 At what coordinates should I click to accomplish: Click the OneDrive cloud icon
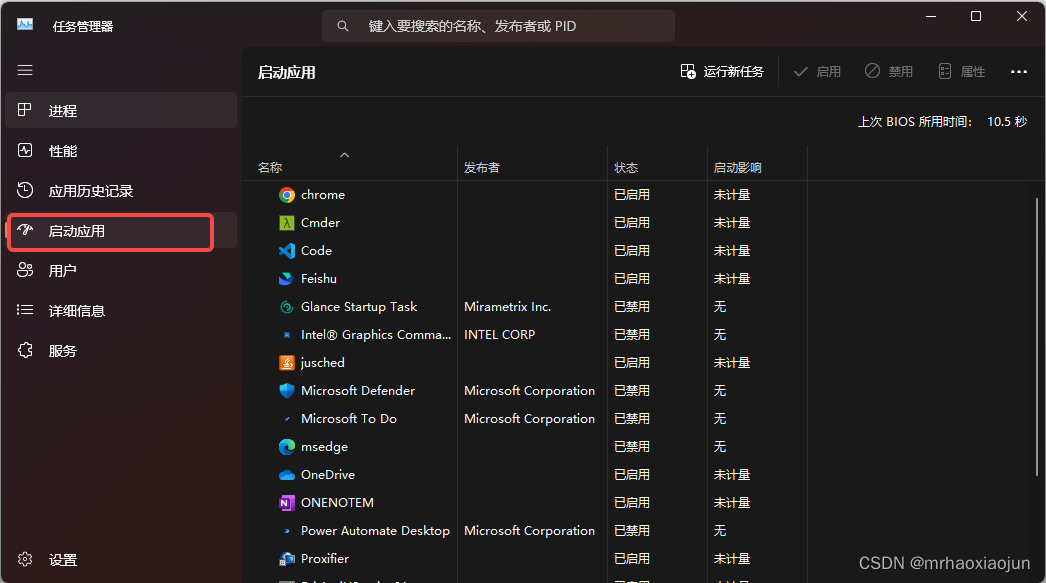click(x=287, y=475)
